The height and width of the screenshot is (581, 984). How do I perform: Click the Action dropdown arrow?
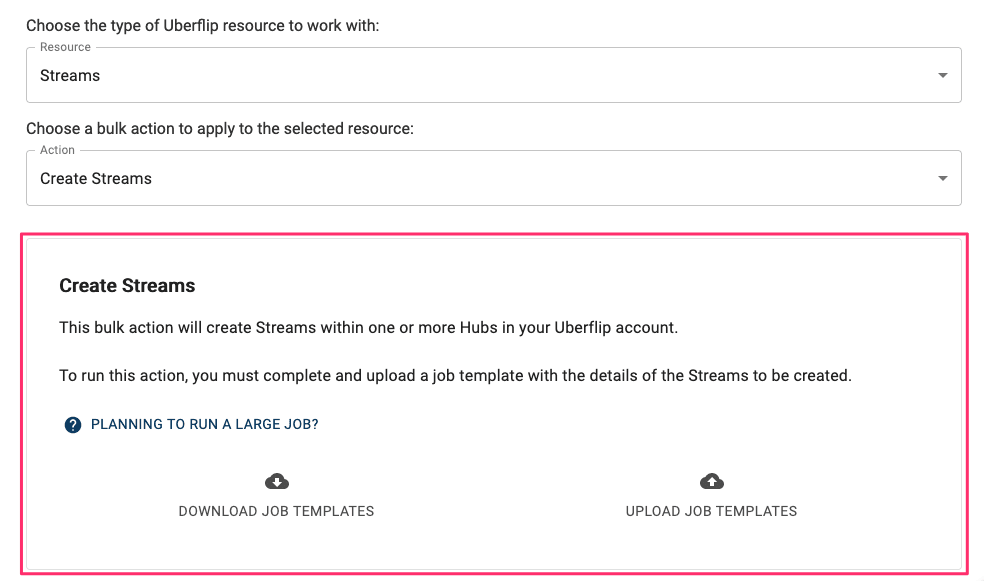[942, 178]
